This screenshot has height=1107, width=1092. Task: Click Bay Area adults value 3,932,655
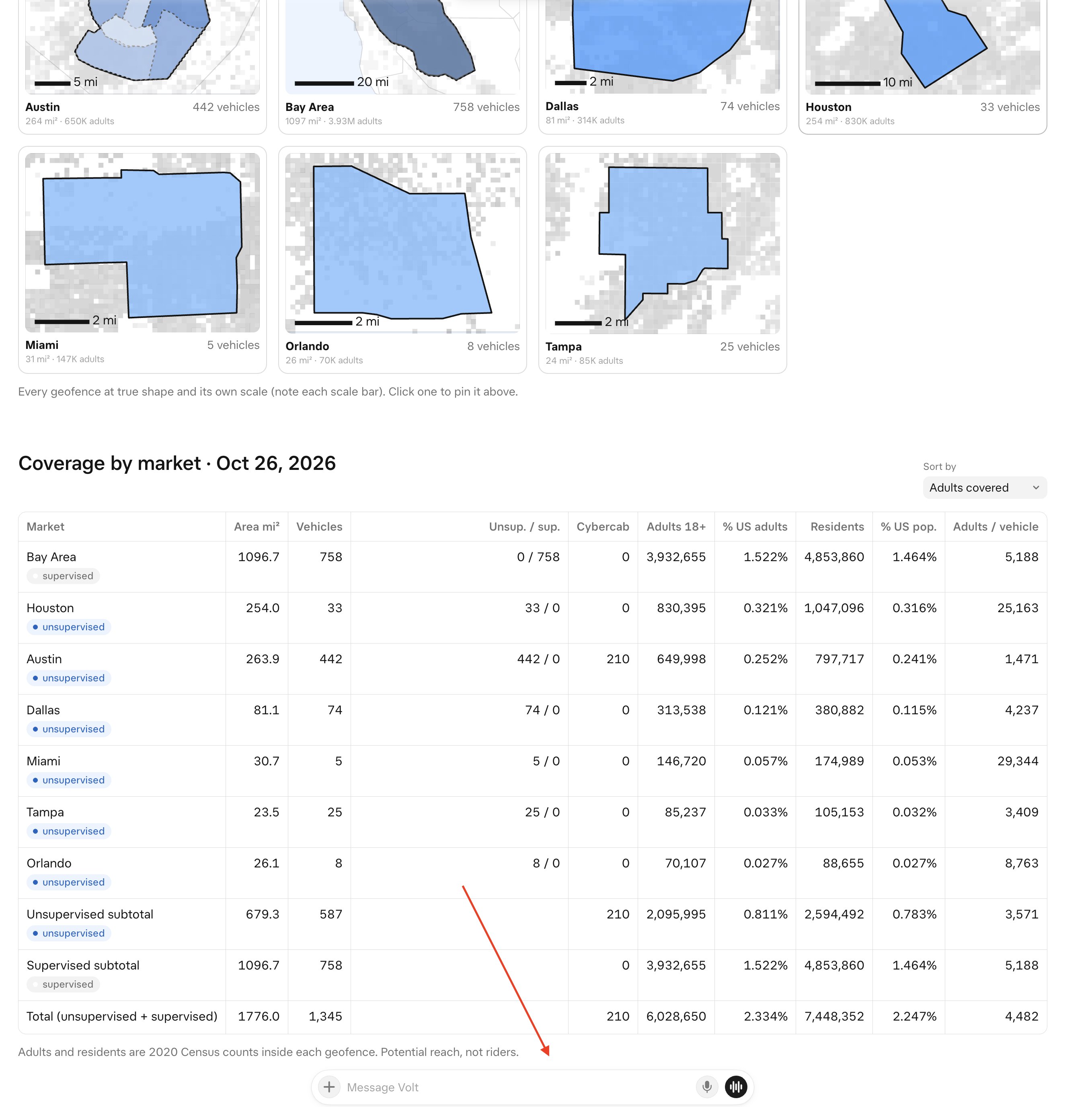pyautogui.click(x=676, y=557)
